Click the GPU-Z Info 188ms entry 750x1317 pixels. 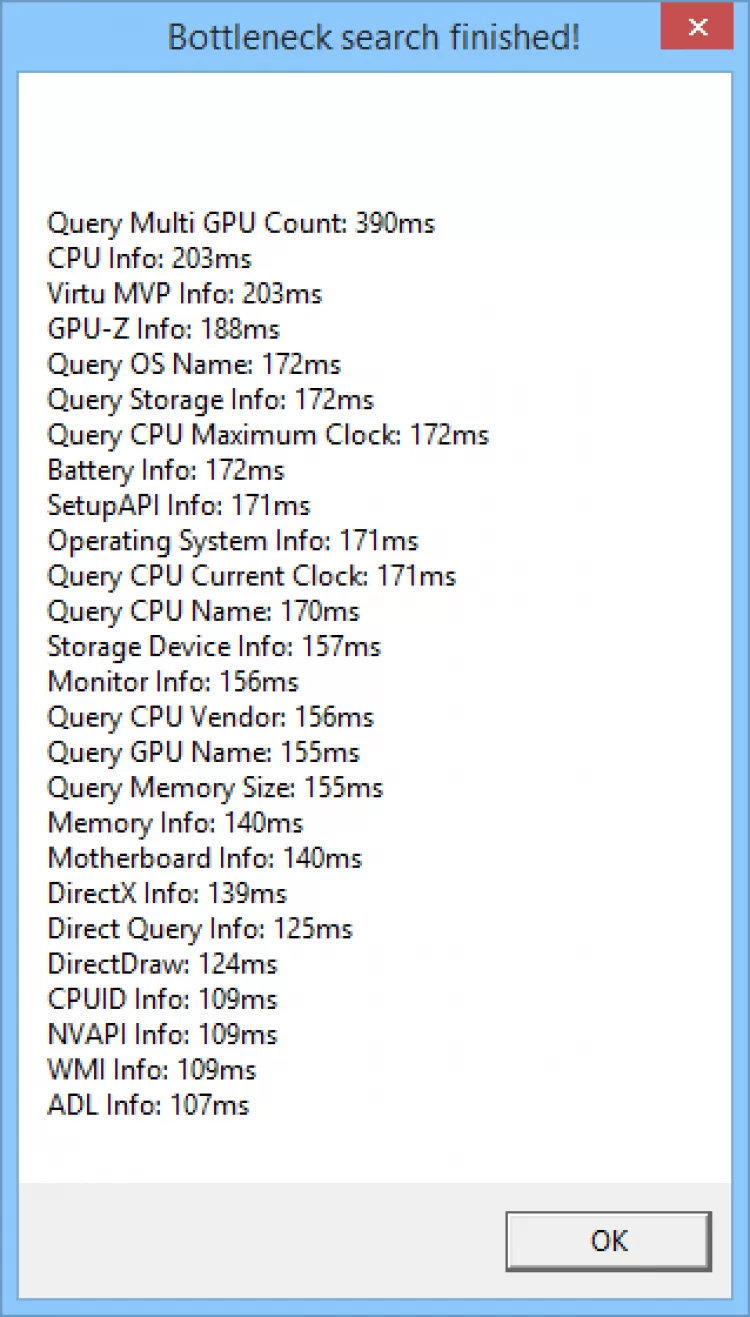(x=163, y=329)
